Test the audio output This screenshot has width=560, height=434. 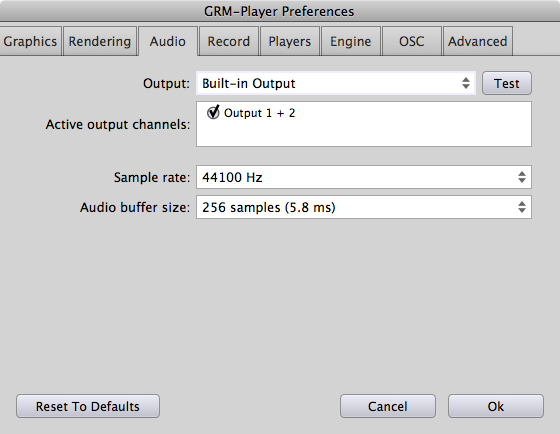click(x=507, y=83)
